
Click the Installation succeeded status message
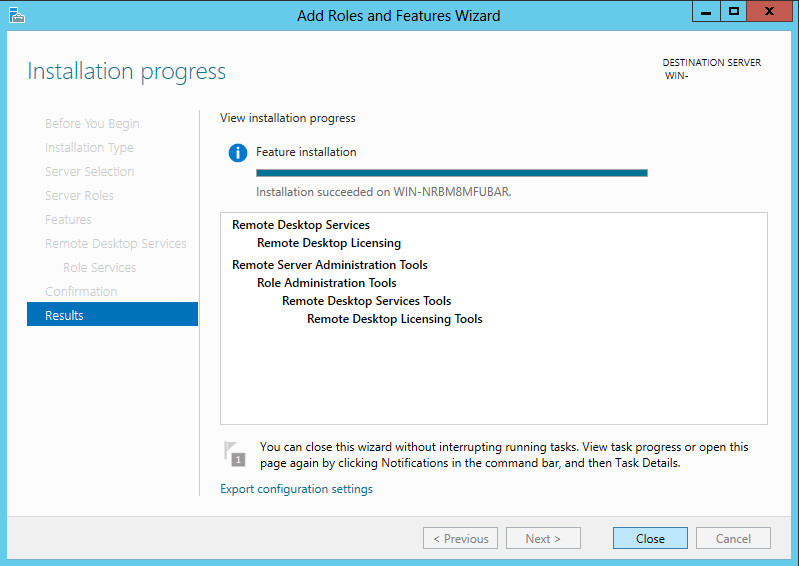pos(384,192)
